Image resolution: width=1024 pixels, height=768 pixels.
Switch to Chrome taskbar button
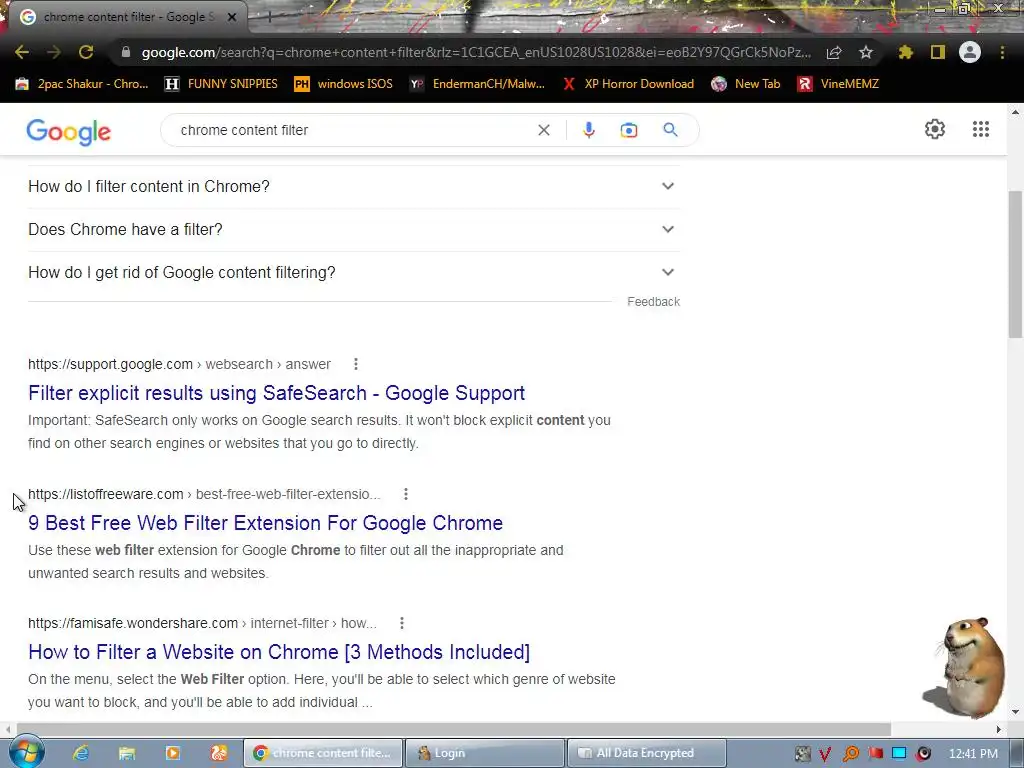coord(323,753)
